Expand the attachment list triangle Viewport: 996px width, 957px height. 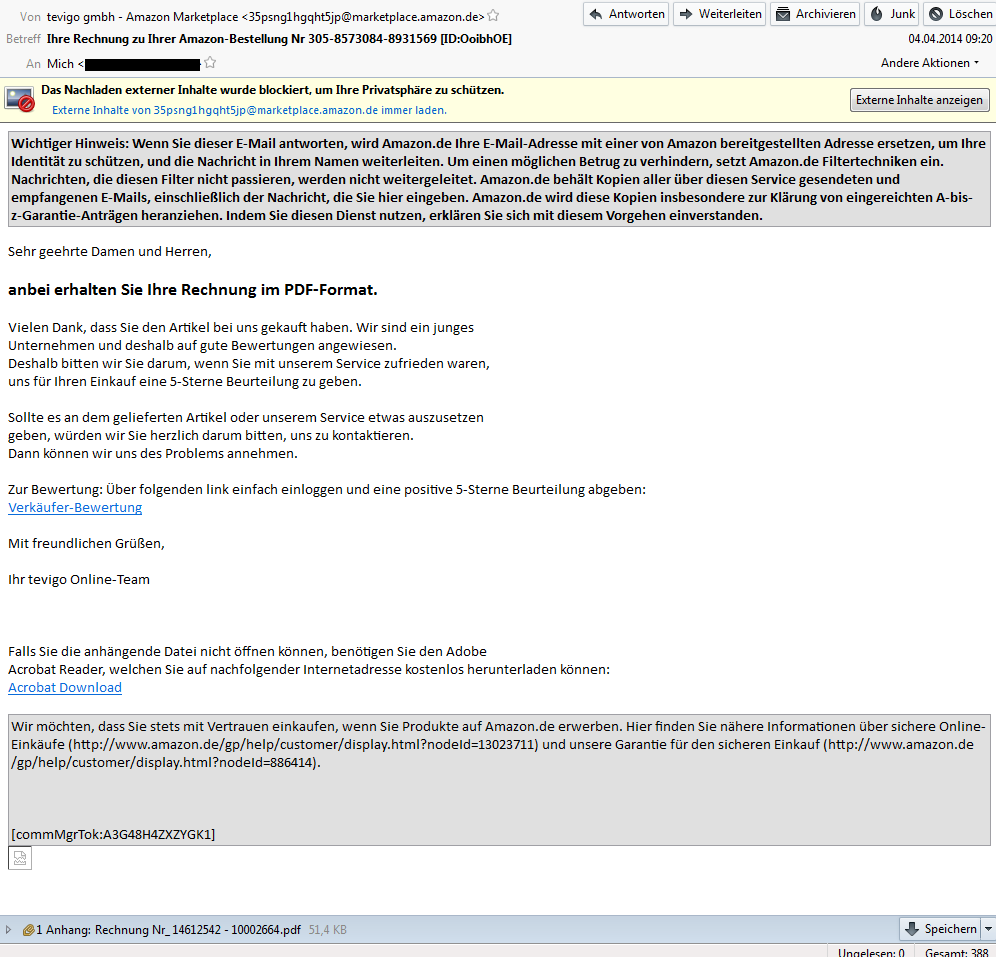point(8,930)
